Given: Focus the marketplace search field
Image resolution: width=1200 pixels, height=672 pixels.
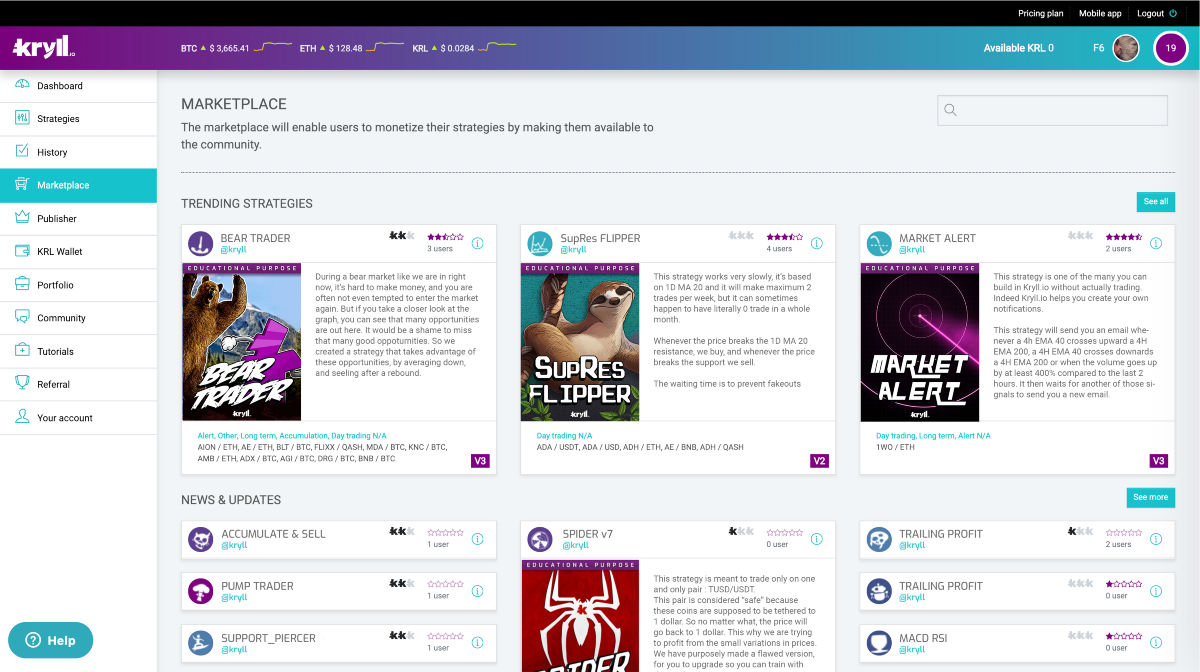Looking at the screenshot, I should pos(1052,110).
